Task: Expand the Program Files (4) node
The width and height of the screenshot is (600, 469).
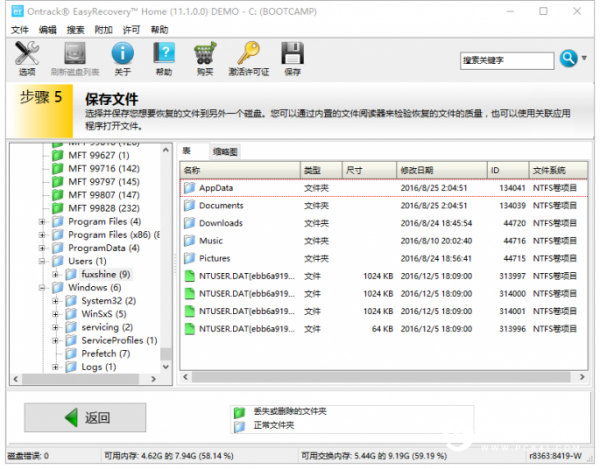Action: pyautogui.click(x=42, y=222)
